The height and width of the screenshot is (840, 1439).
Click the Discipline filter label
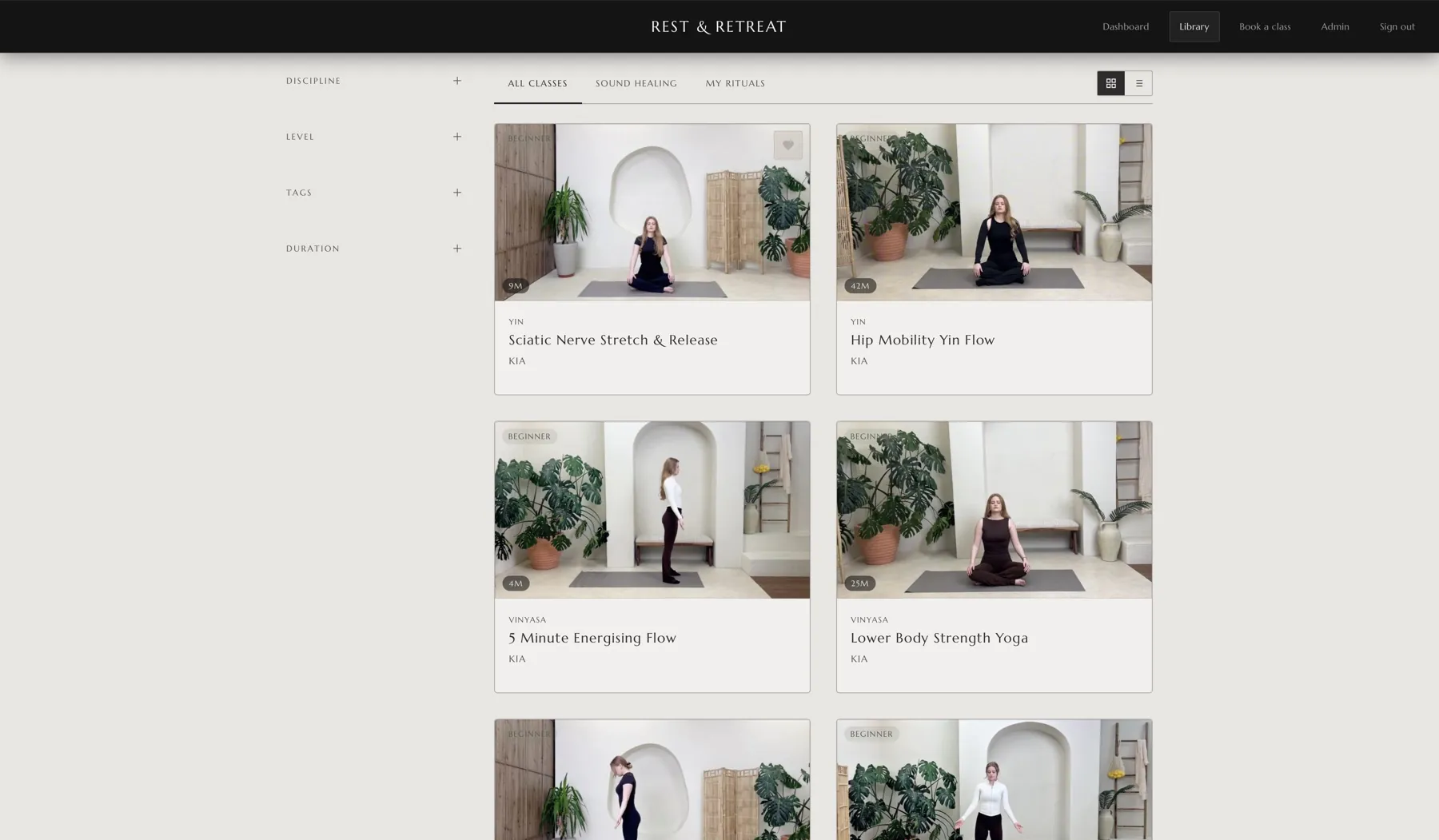click(313, 81)
